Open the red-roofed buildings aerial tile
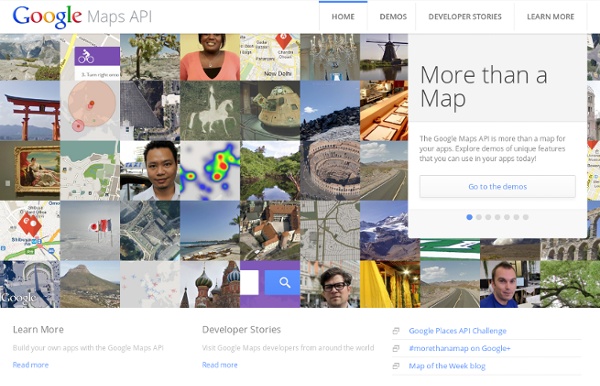The width and height of the screenshot is (600, 386). pos(270,231)
